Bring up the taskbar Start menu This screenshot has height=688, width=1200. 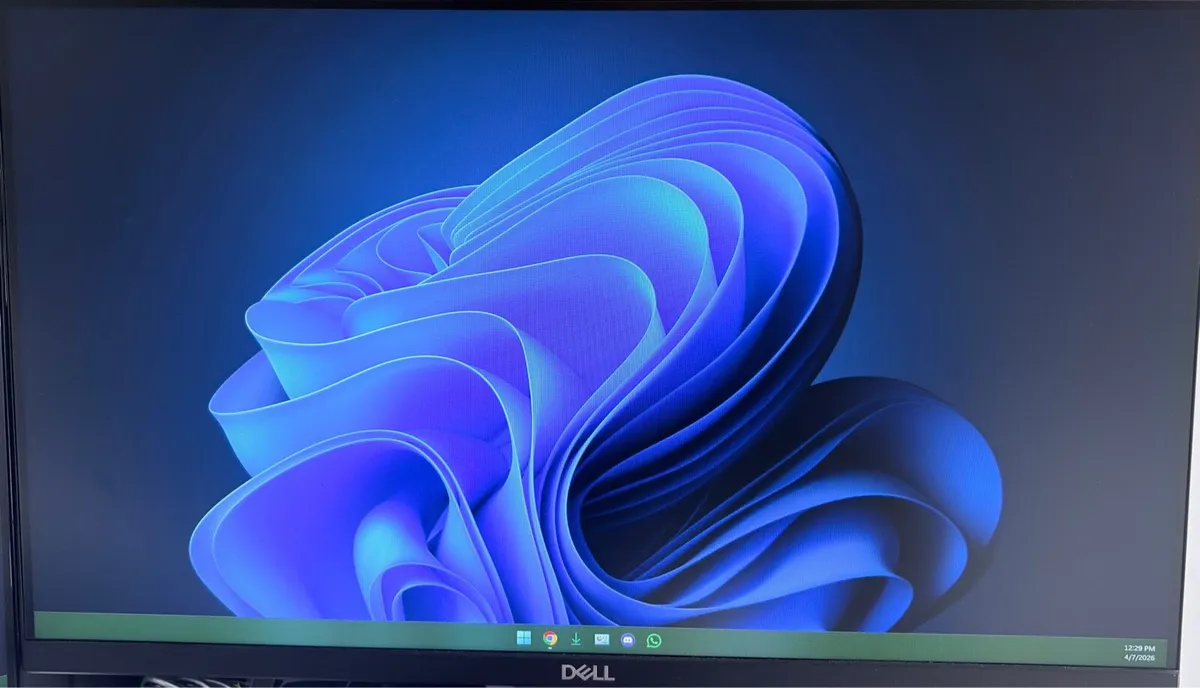point(522,638)
